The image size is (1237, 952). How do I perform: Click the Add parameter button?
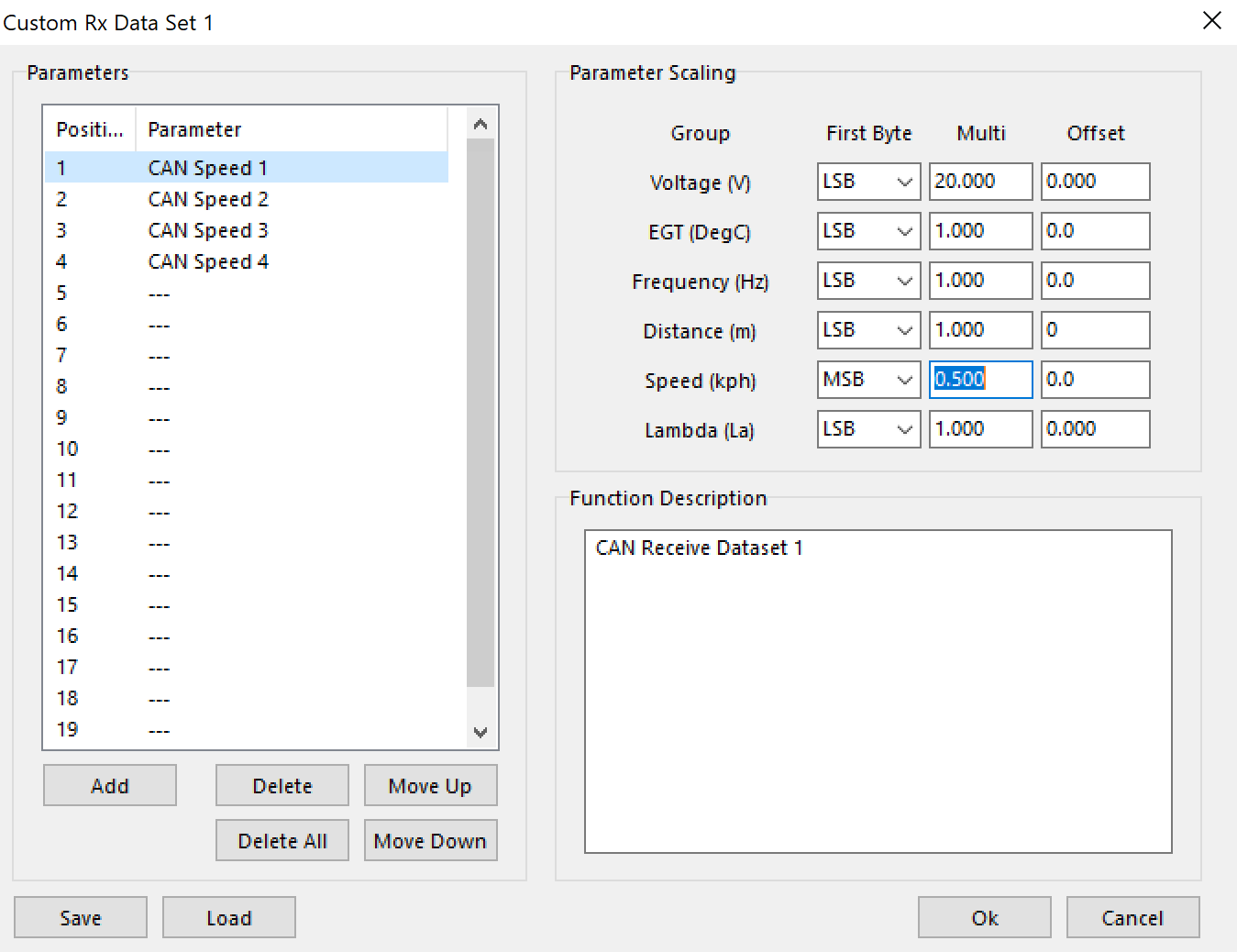(x=110, y=786)
